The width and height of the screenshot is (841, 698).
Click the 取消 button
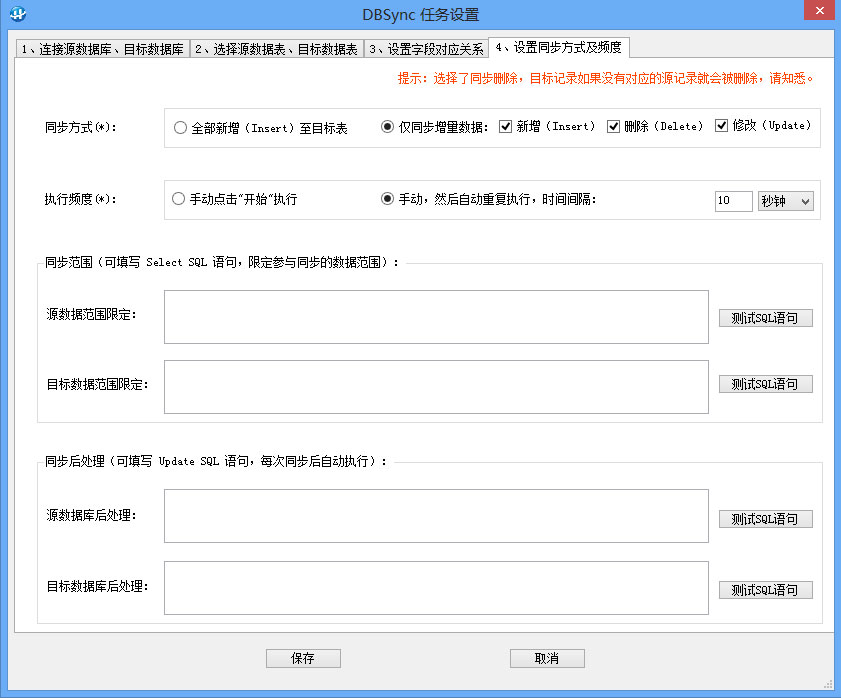point(547,658)
